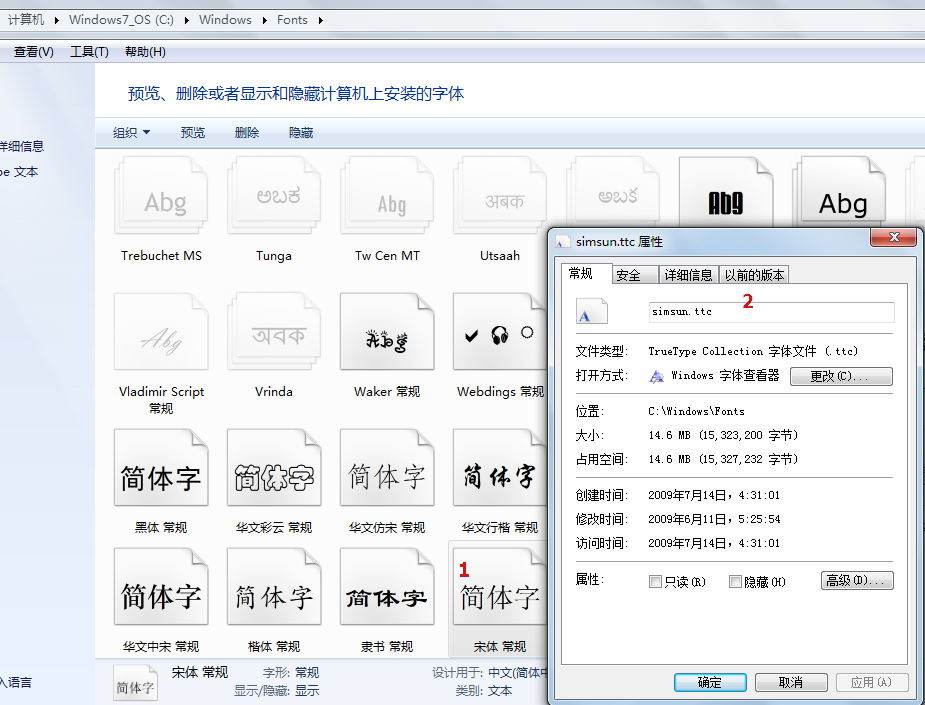Select the 华文彩云 常规 font icon

point(274,467)
